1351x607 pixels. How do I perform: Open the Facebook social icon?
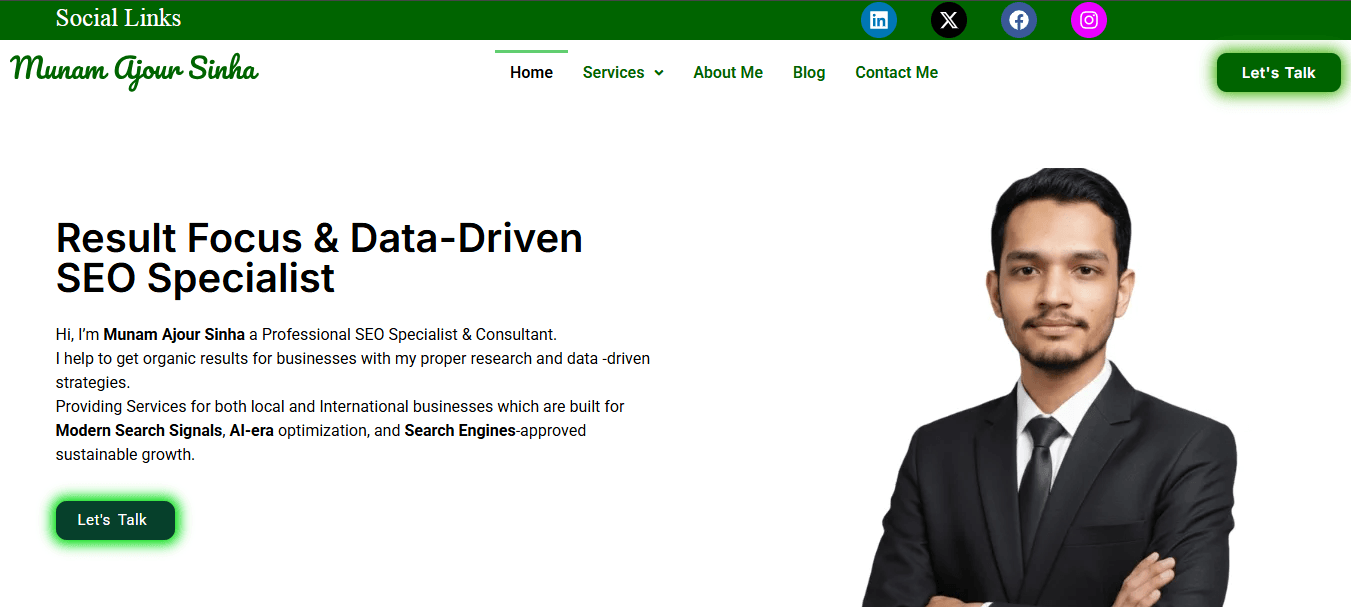tap(1019, 20)
